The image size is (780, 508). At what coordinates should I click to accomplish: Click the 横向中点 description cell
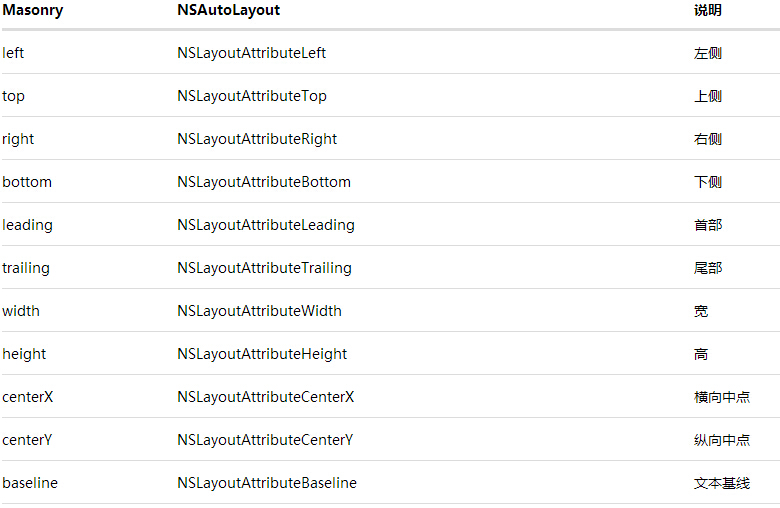point(721,397)
